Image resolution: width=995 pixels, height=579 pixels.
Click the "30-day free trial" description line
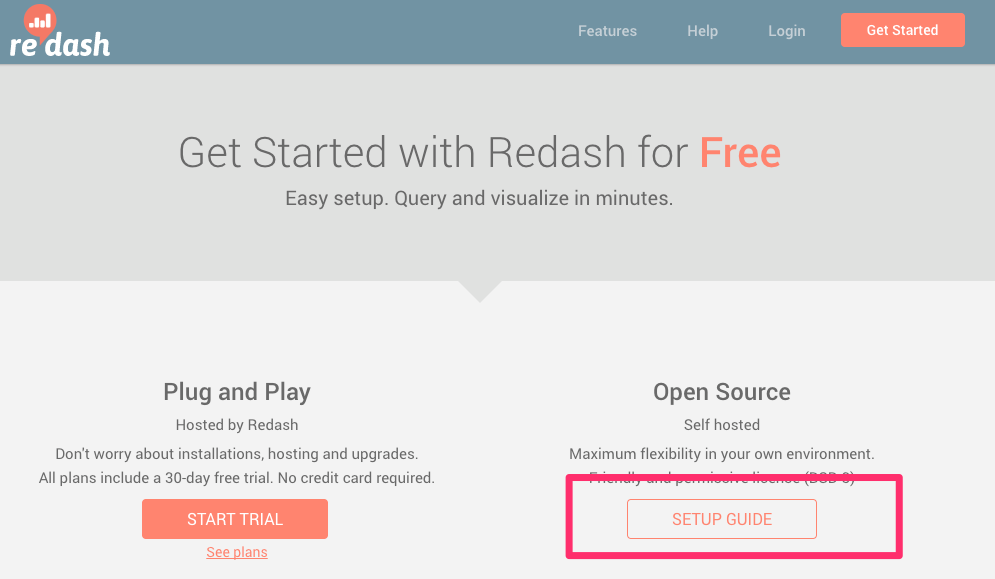coord(237,477)
